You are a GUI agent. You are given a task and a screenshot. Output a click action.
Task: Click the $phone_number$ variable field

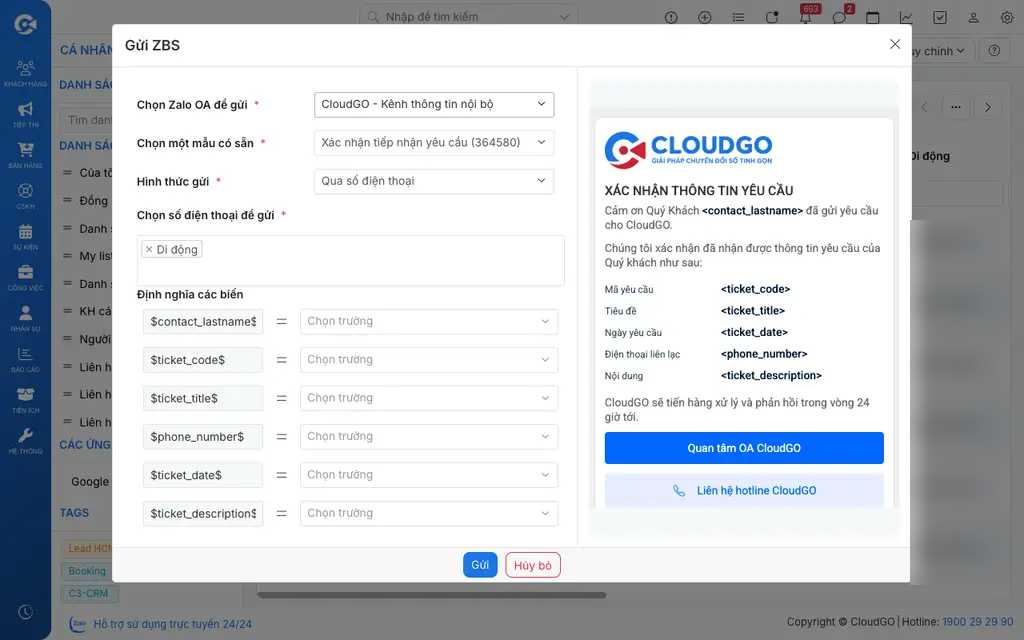point(203,437)
